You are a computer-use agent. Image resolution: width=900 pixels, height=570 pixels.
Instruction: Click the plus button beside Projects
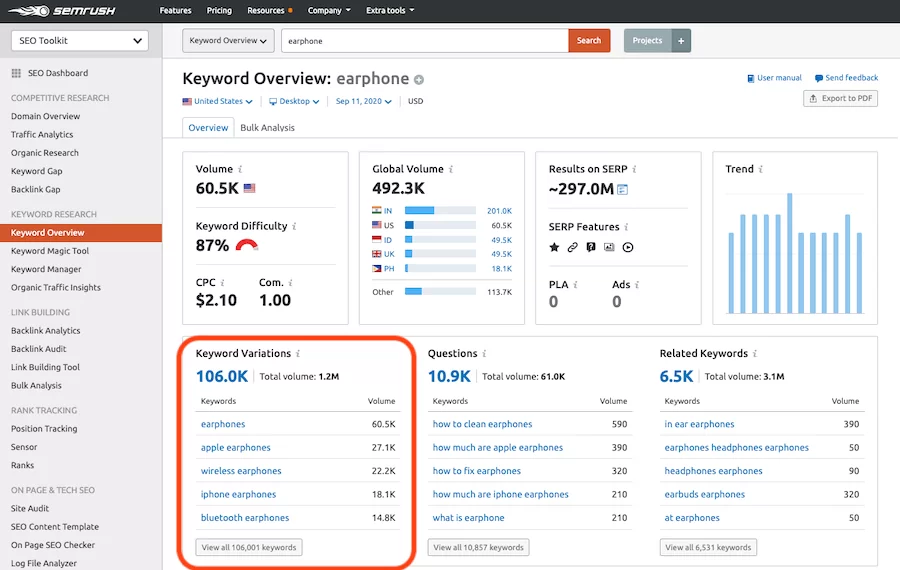click(681, 41)
